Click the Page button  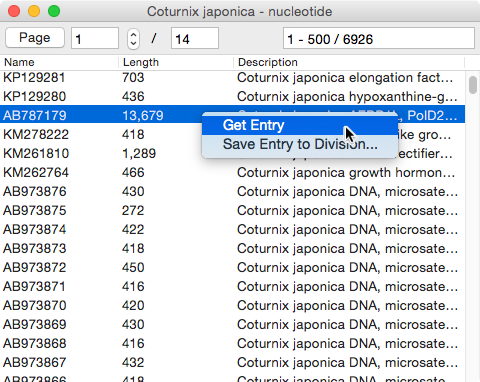[35, 38]
